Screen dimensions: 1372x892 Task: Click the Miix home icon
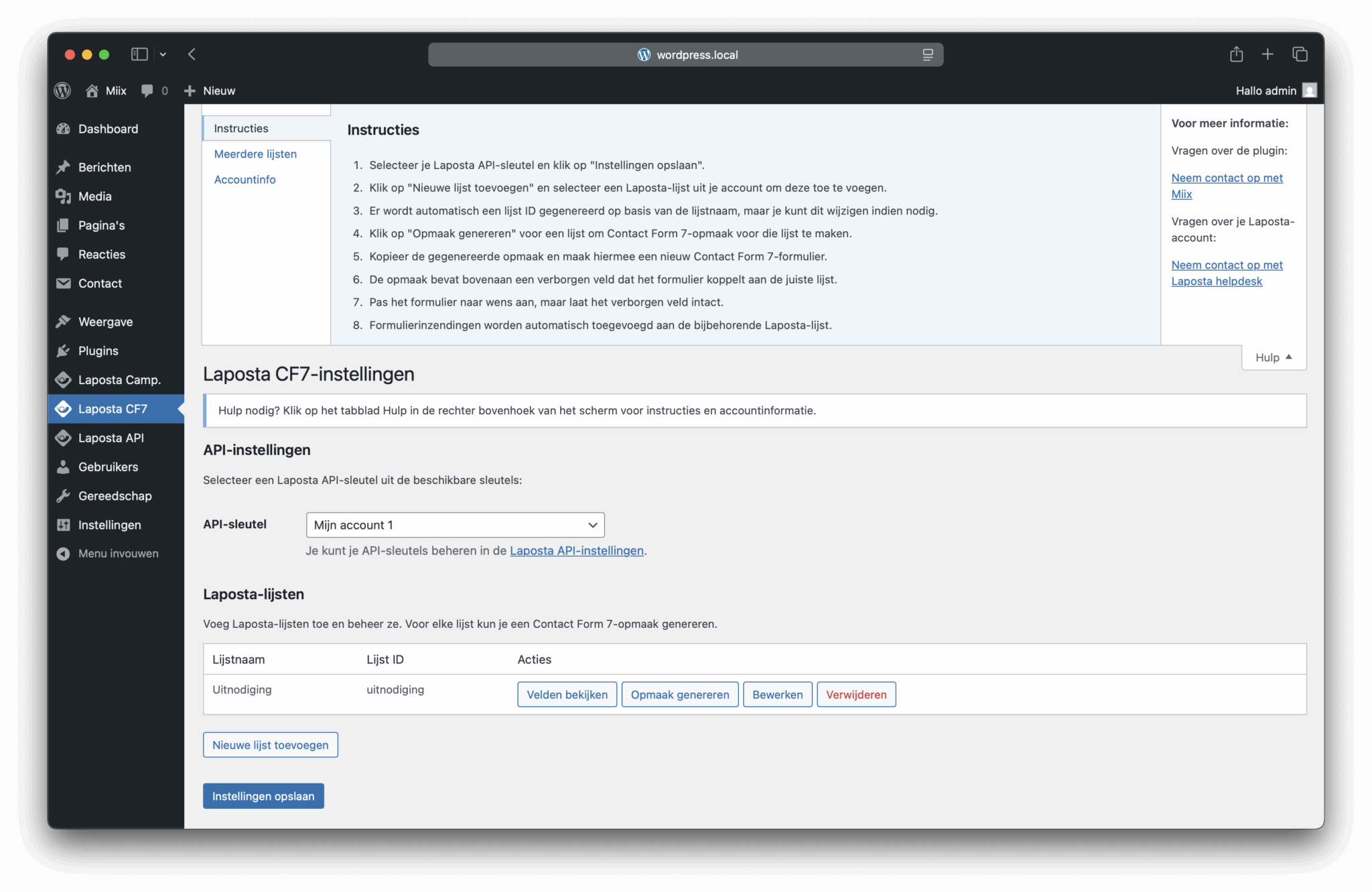92,90
